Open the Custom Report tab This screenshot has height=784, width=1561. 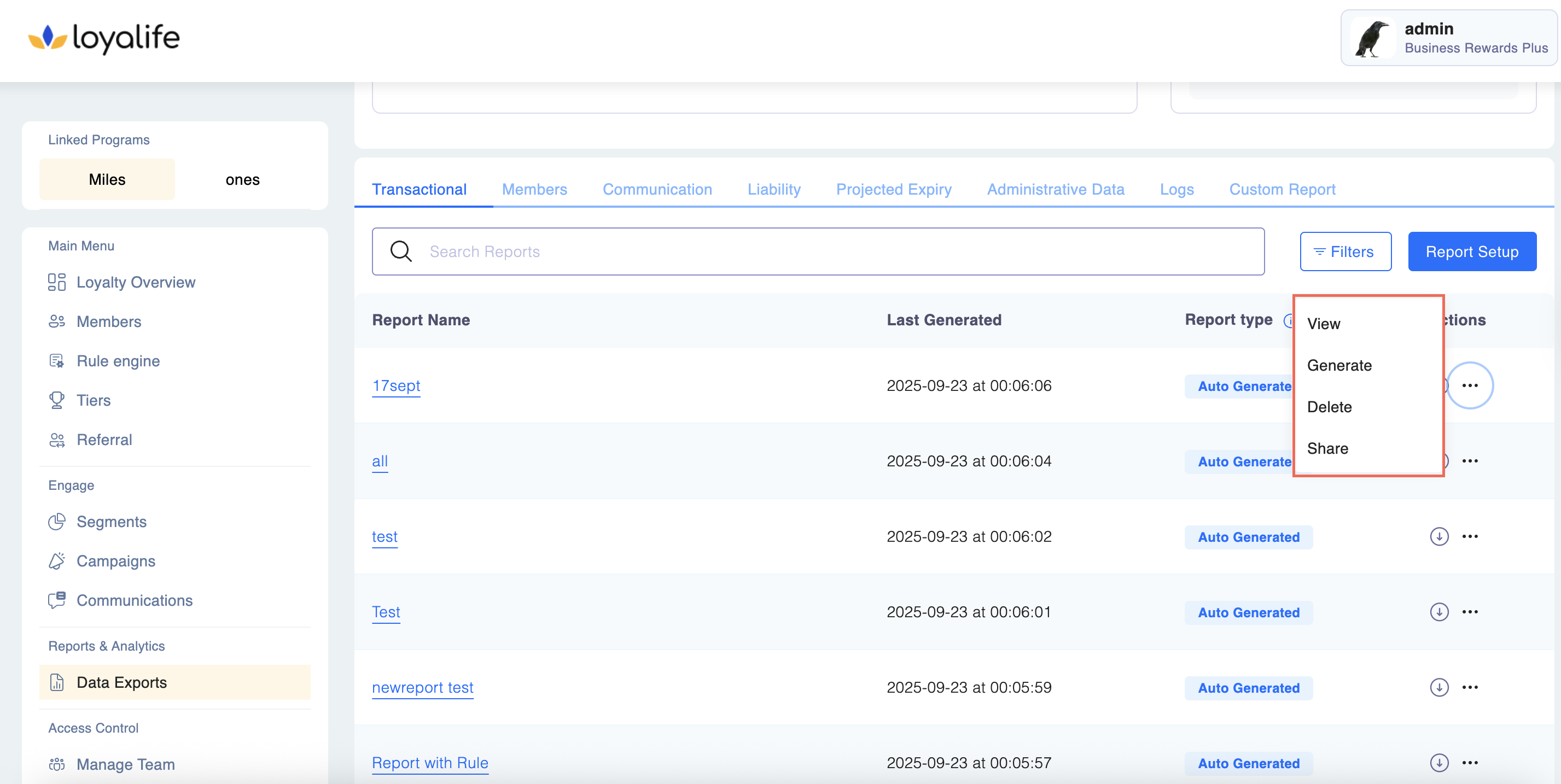[1282, 190]
